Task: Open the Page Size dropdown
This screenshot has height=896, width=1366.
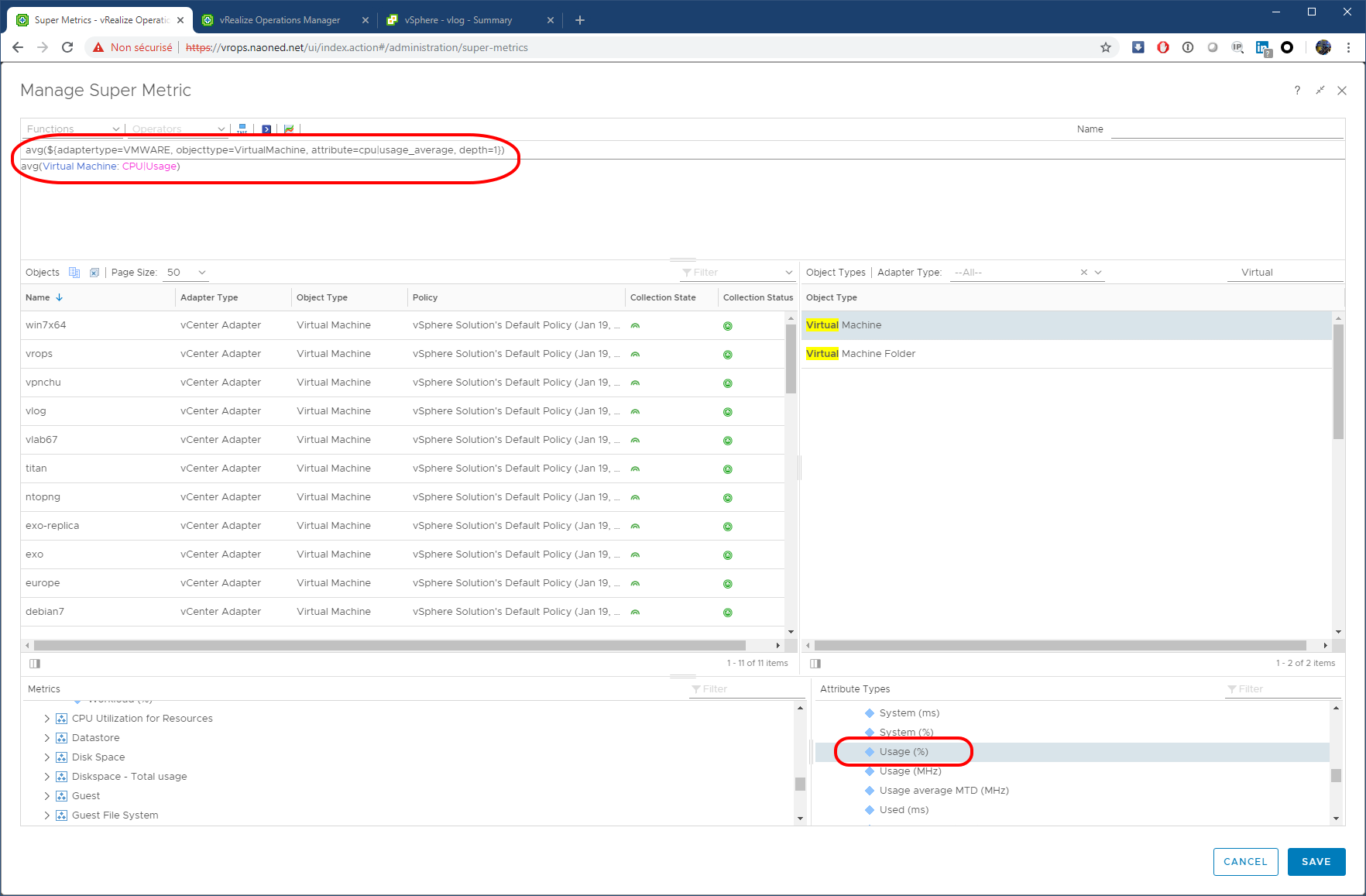Action: point(187,273)
